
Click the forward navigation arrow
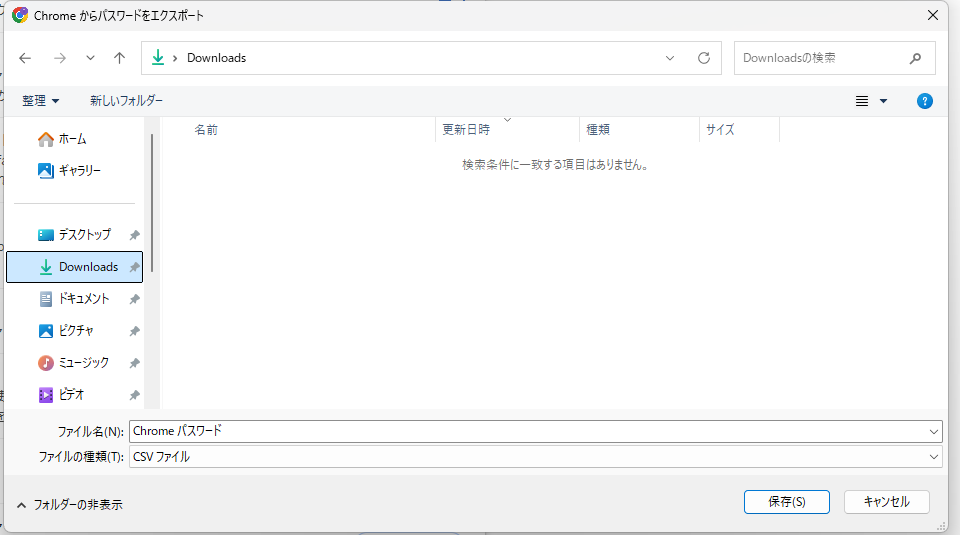click(x=59, y=58)
